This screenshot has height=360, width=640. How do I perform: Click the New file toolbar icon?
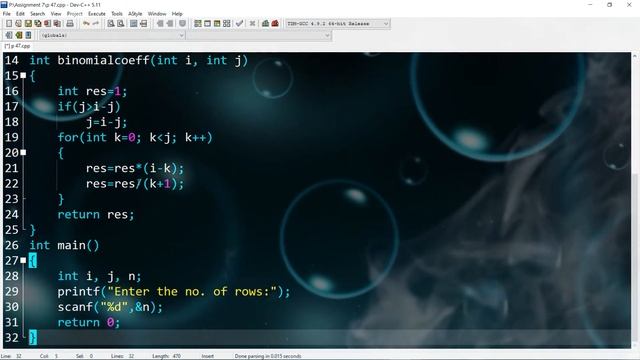9,24
